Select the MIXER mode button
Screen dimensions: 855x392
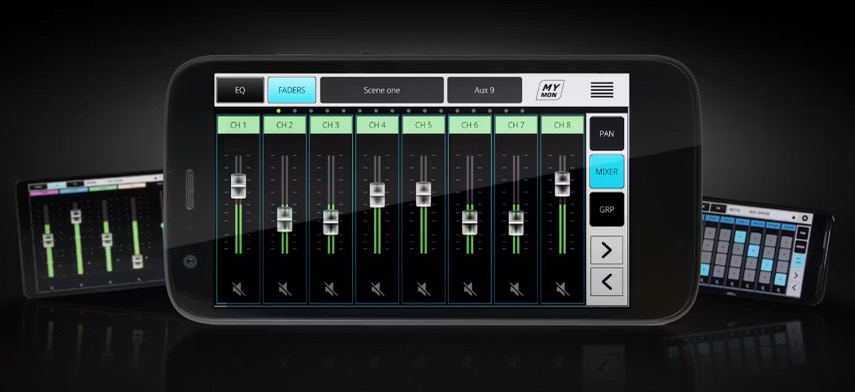pyautogui.click(x=606, y=171)
